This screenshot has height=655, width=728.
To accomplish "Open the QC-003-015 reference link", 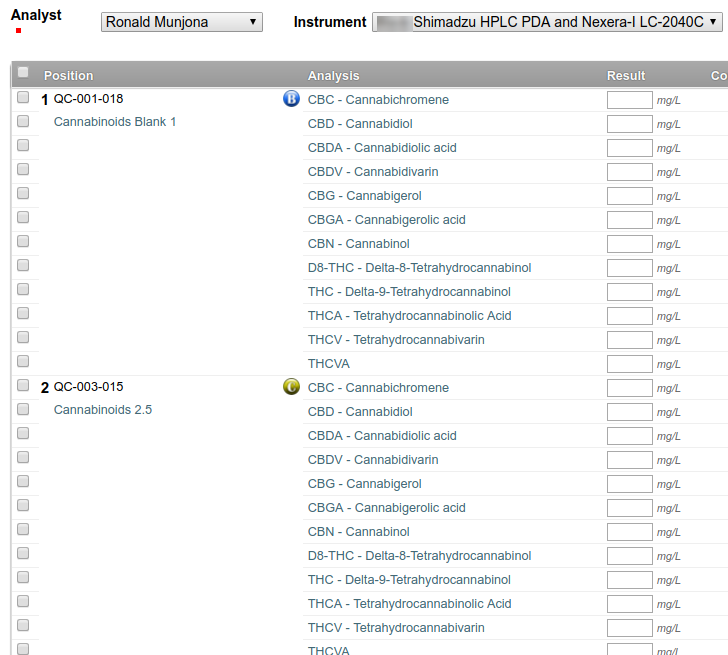I will click(88, 387).
